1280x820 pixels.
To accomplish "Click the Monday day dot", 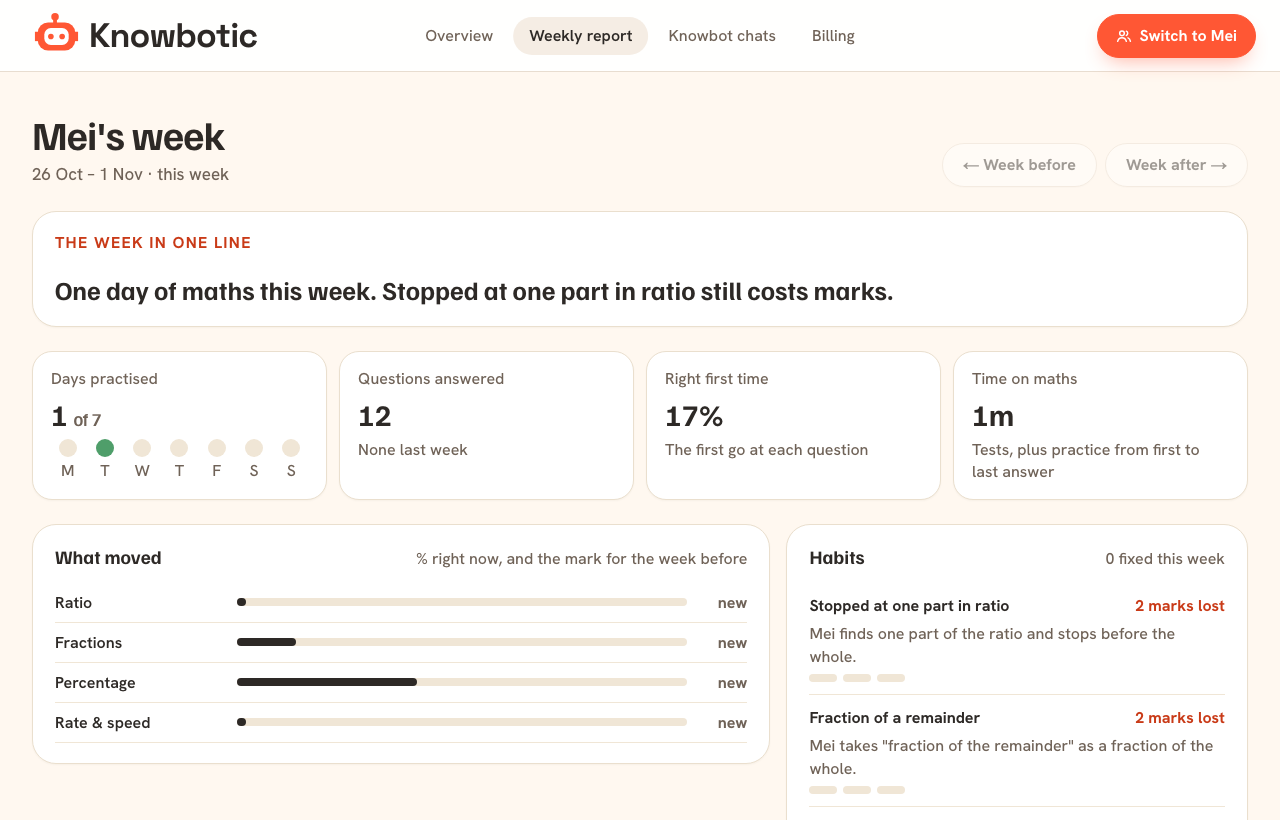I will tap(68, 448).
